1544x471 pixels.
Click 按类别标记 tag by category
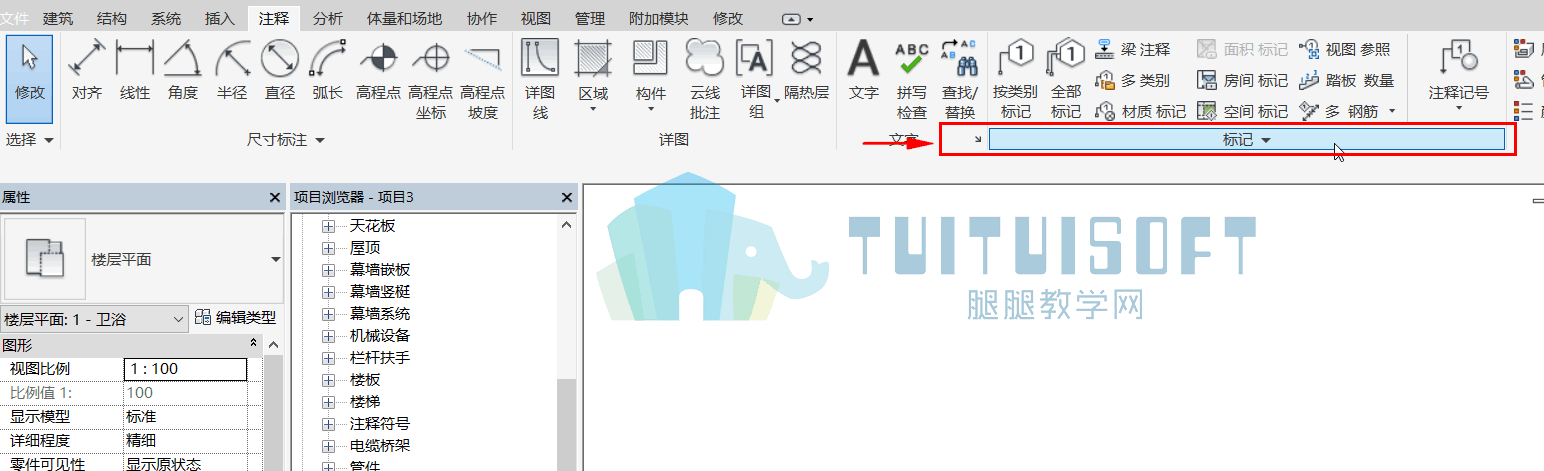[1016, 80]
